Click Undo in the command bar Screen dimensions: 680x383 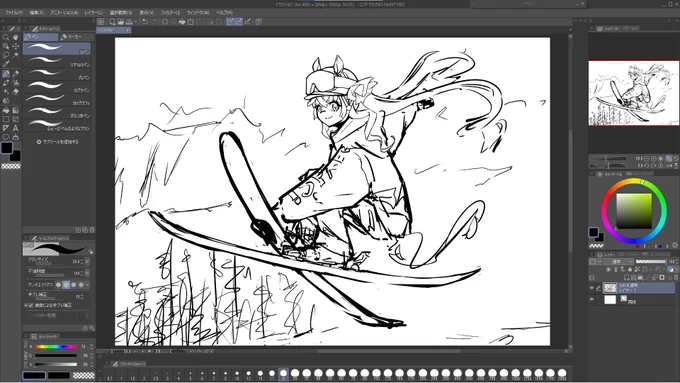[x=145, y=22]
